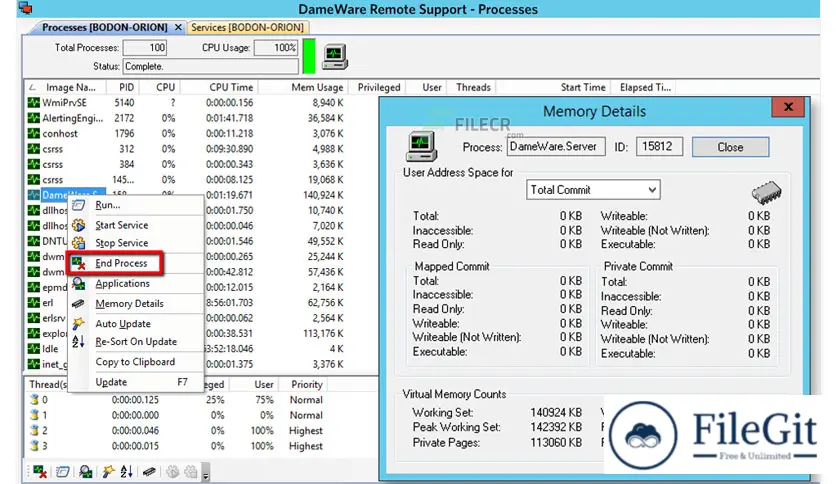Open the Total Commit dropdown
This screenshot has height=484, width=836.
click(593, 190)
